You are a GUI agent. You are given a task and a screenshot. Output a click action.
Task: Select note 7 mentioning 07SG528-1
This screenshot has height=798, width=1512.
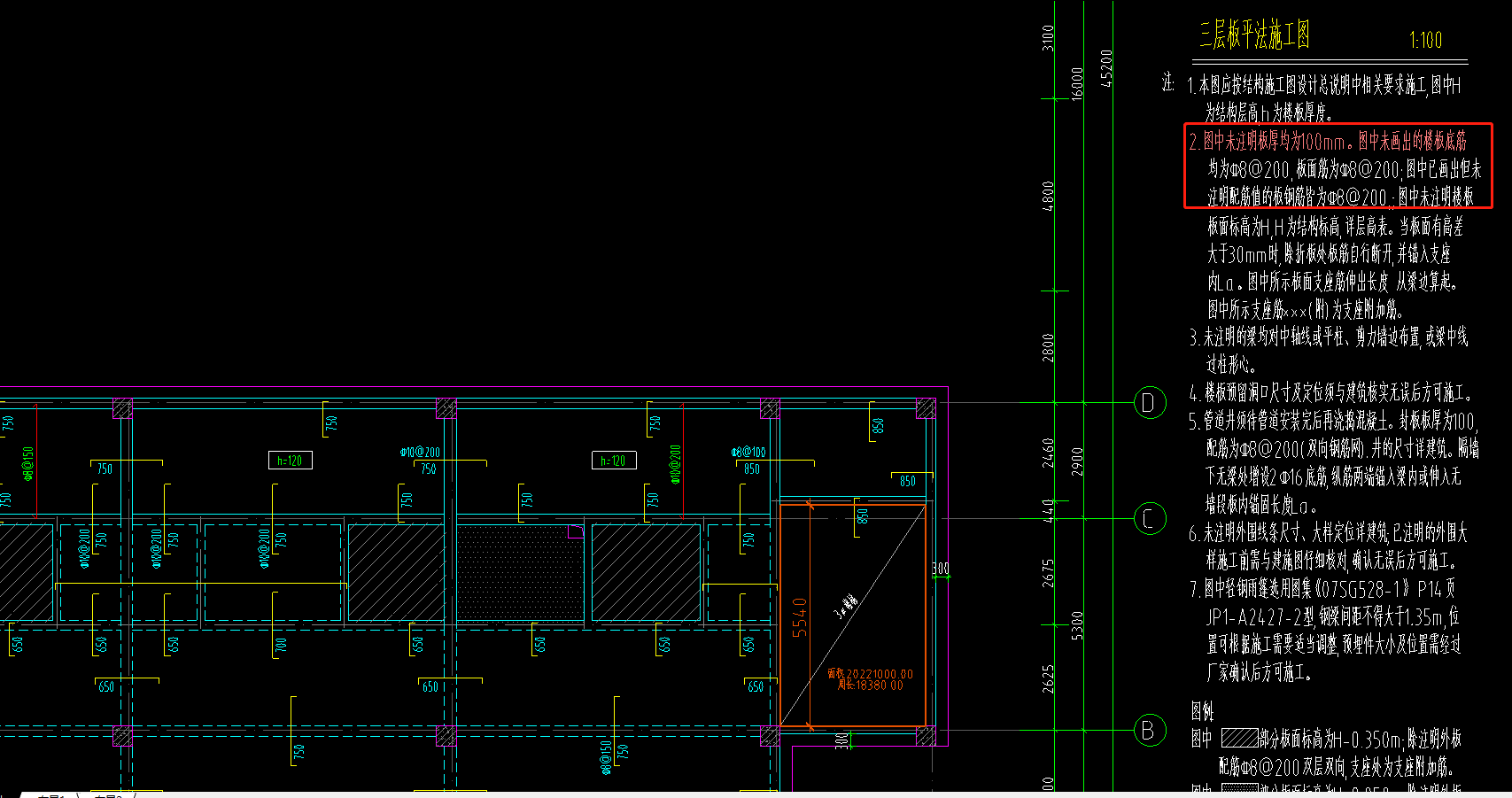tap(1325, 630)
